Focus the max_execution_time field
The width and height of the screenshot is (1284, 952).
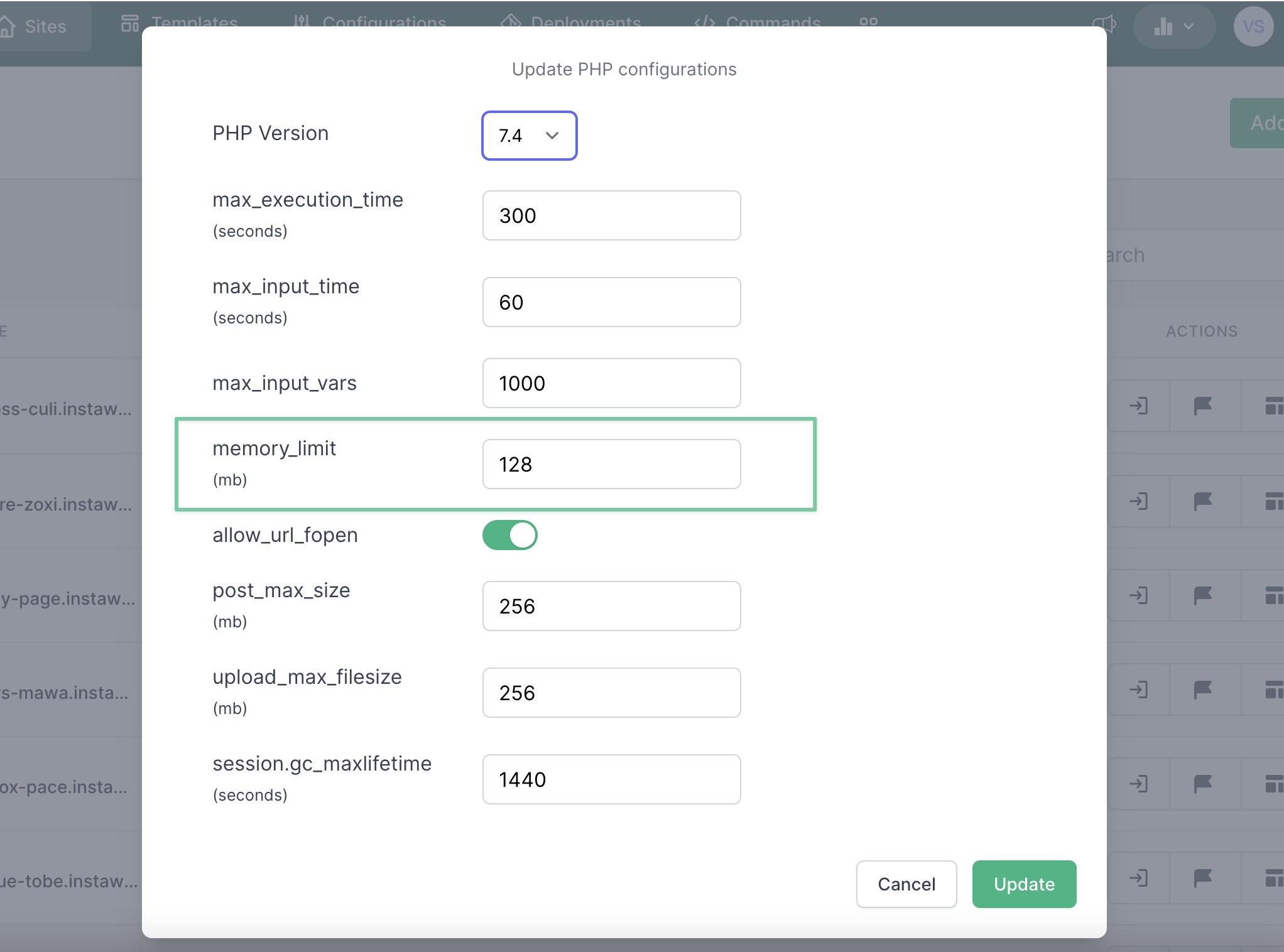611,215
